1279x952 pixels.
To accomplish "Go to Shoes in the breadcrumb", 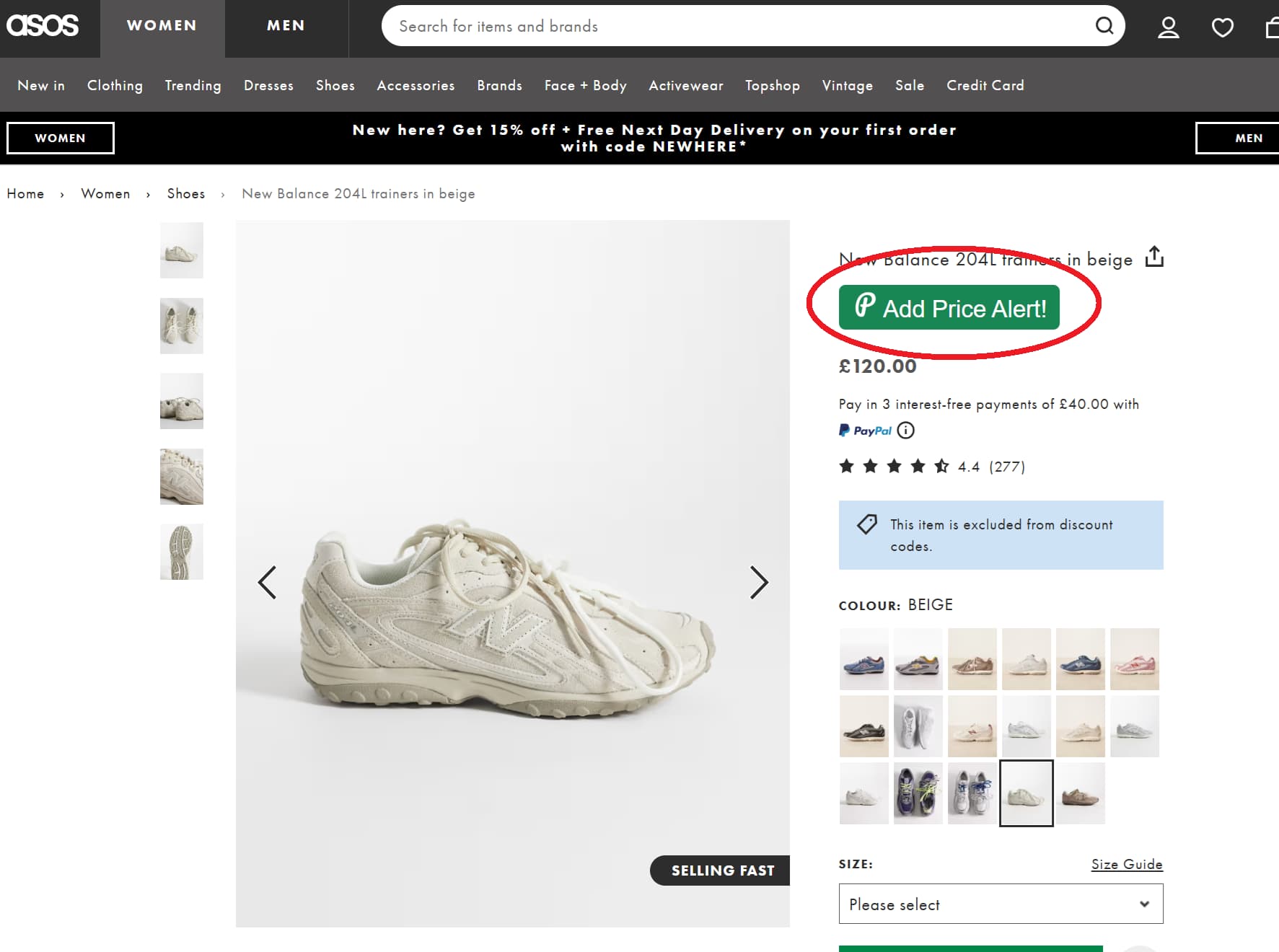I will (186, 193).
